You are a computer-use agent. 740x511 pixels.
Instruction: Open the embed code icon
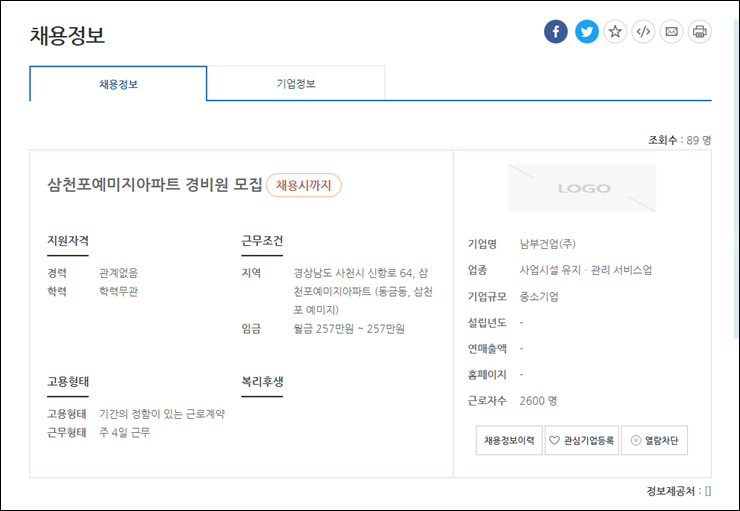(643, 32)
